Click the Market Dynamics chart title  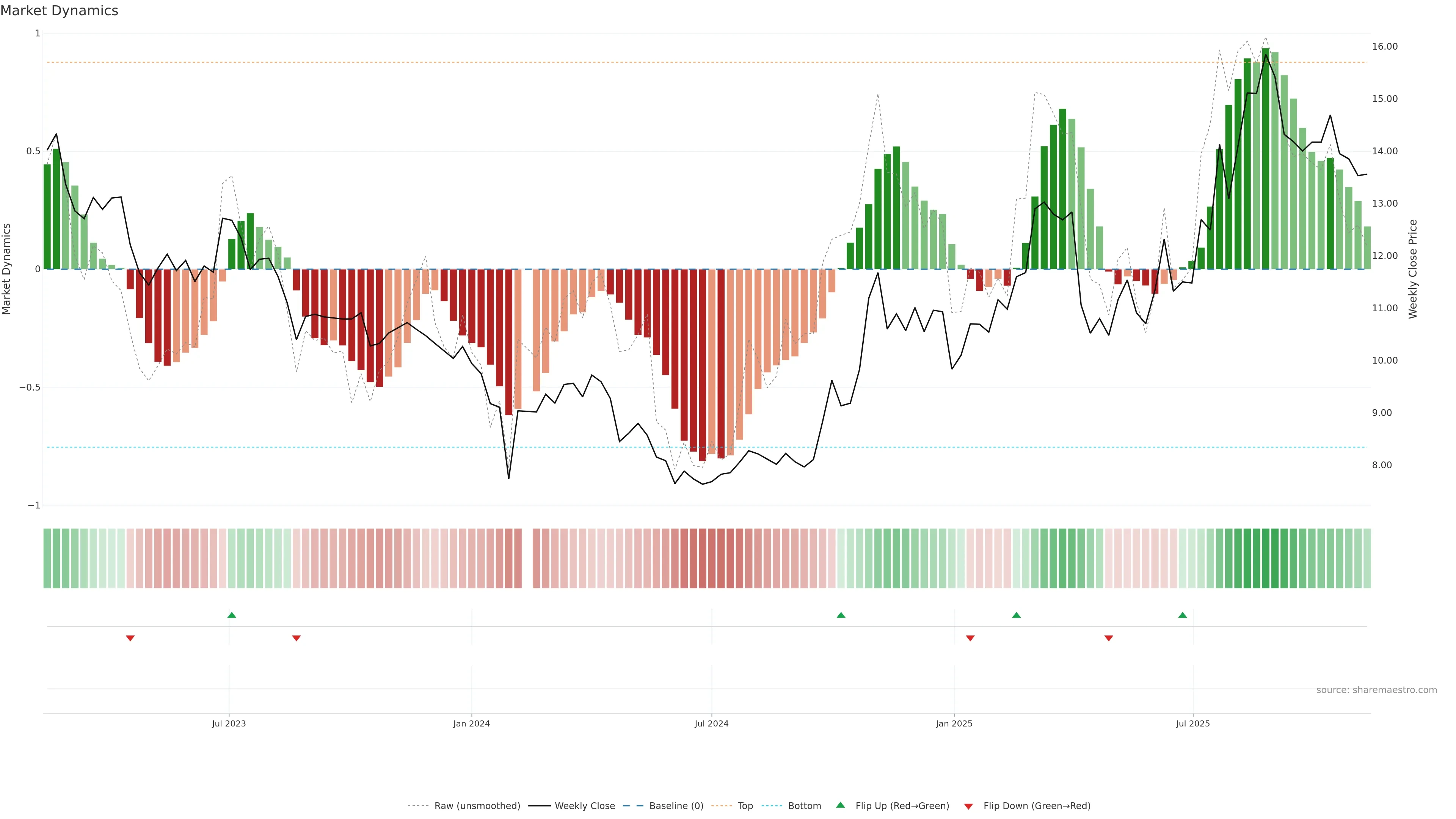60,11
